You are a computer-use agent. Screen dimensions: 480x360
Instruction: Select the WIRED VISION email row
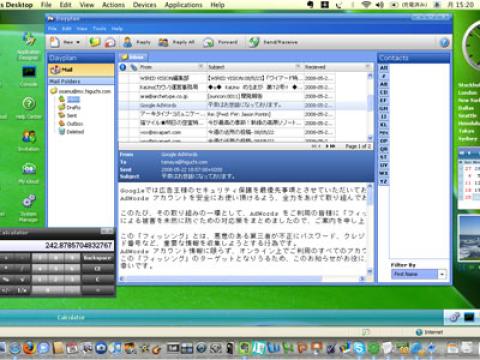pyautogui.click(x=227, y=78)
